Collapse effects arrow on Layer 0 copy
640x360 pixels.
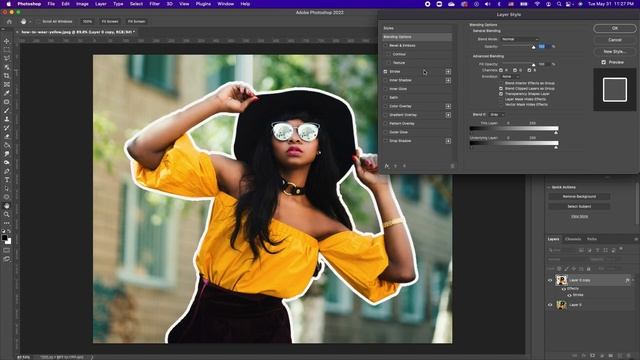633,280
